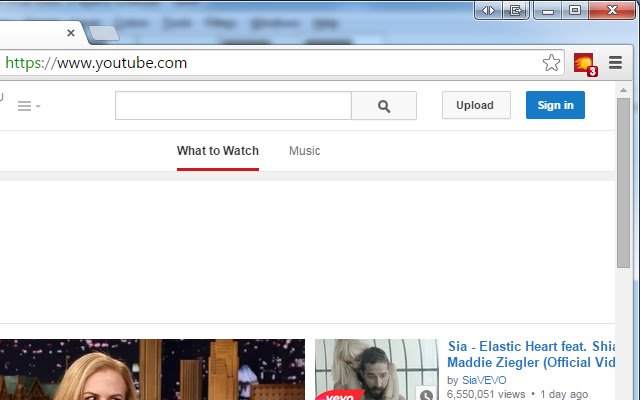This screenshot has width=640, height=400.
Task: Click the 6,550,051 views text
Action: [486, 394]
